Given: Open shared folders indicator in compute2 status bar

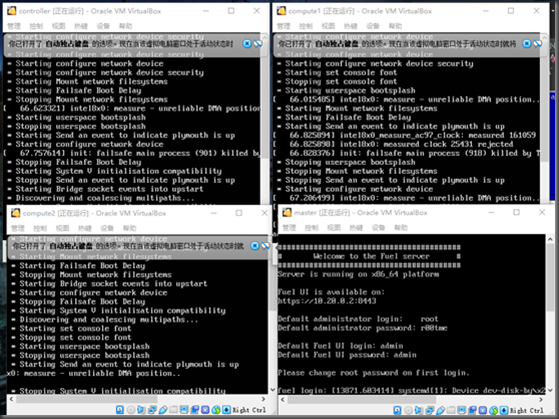Looking at the screenshot, I should (x=173, y=410).
